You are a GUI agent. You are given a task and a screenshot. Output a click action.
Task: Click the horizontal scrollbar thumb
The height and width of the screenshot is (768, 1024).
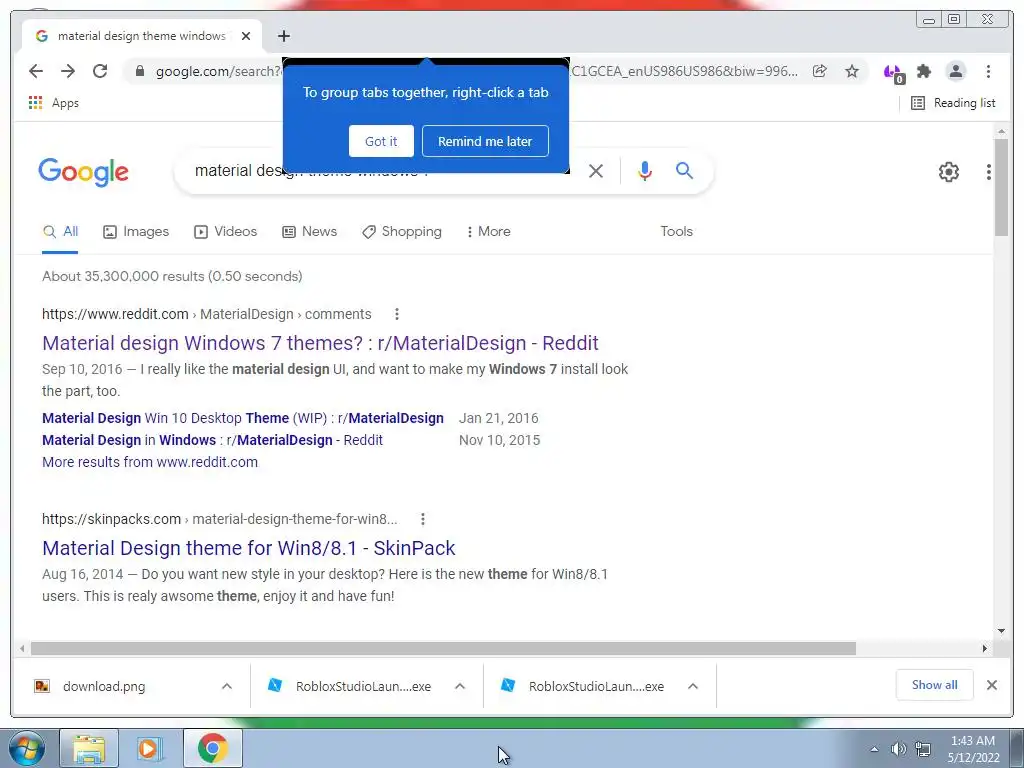[x=443, y=648]
